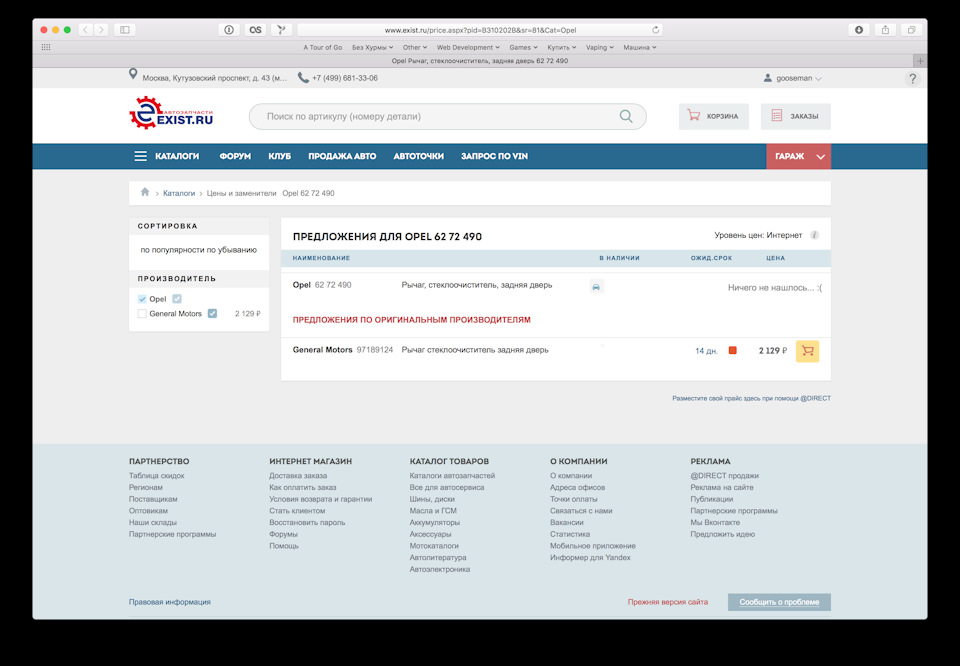Open the Форум section
Image resolution: width=960 pixels, height=666 pixels.
coord(235,156)
